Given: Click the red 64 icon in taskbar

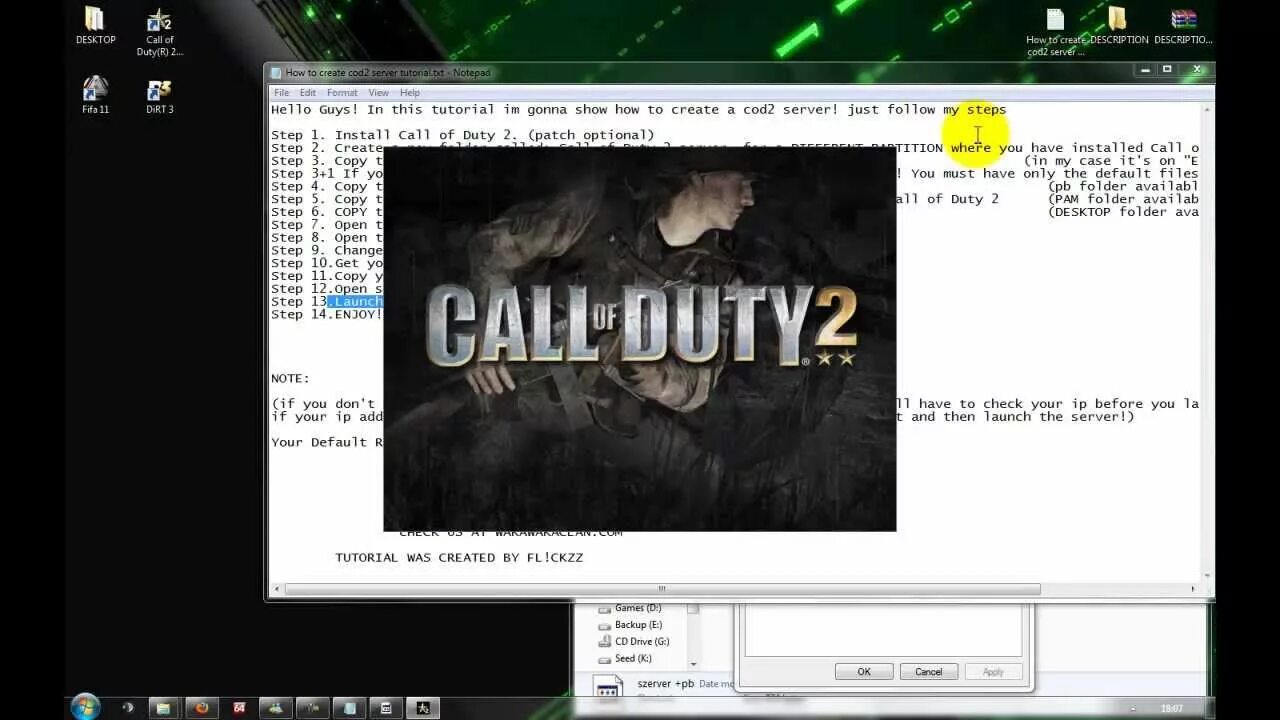Looking at the screenshot, I should pos(239,708).
